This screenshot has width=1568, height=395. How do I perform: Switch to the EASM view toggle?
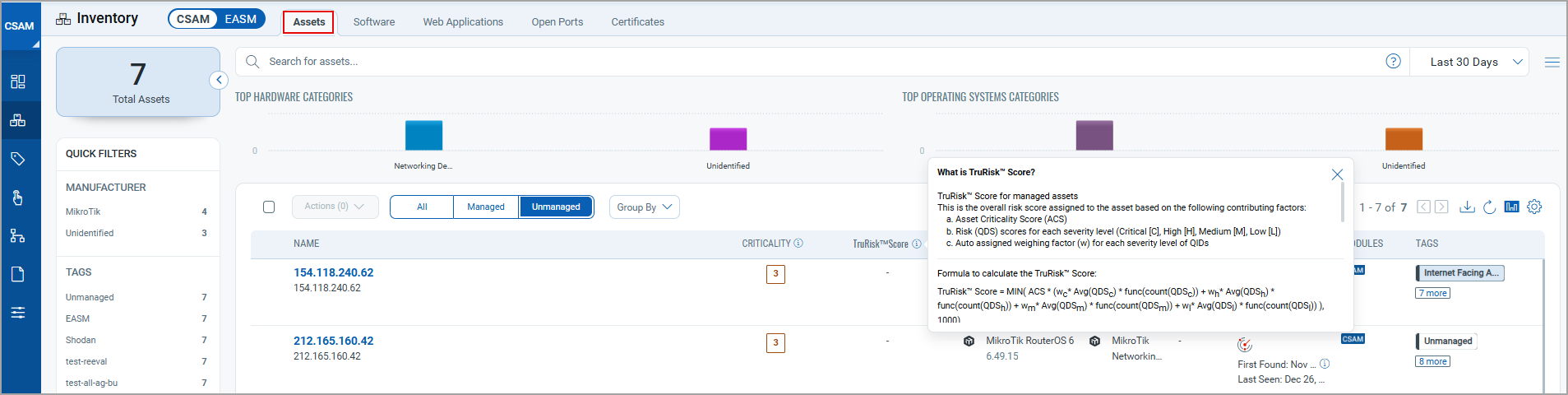pyautogui.click(x=241, y=19)
